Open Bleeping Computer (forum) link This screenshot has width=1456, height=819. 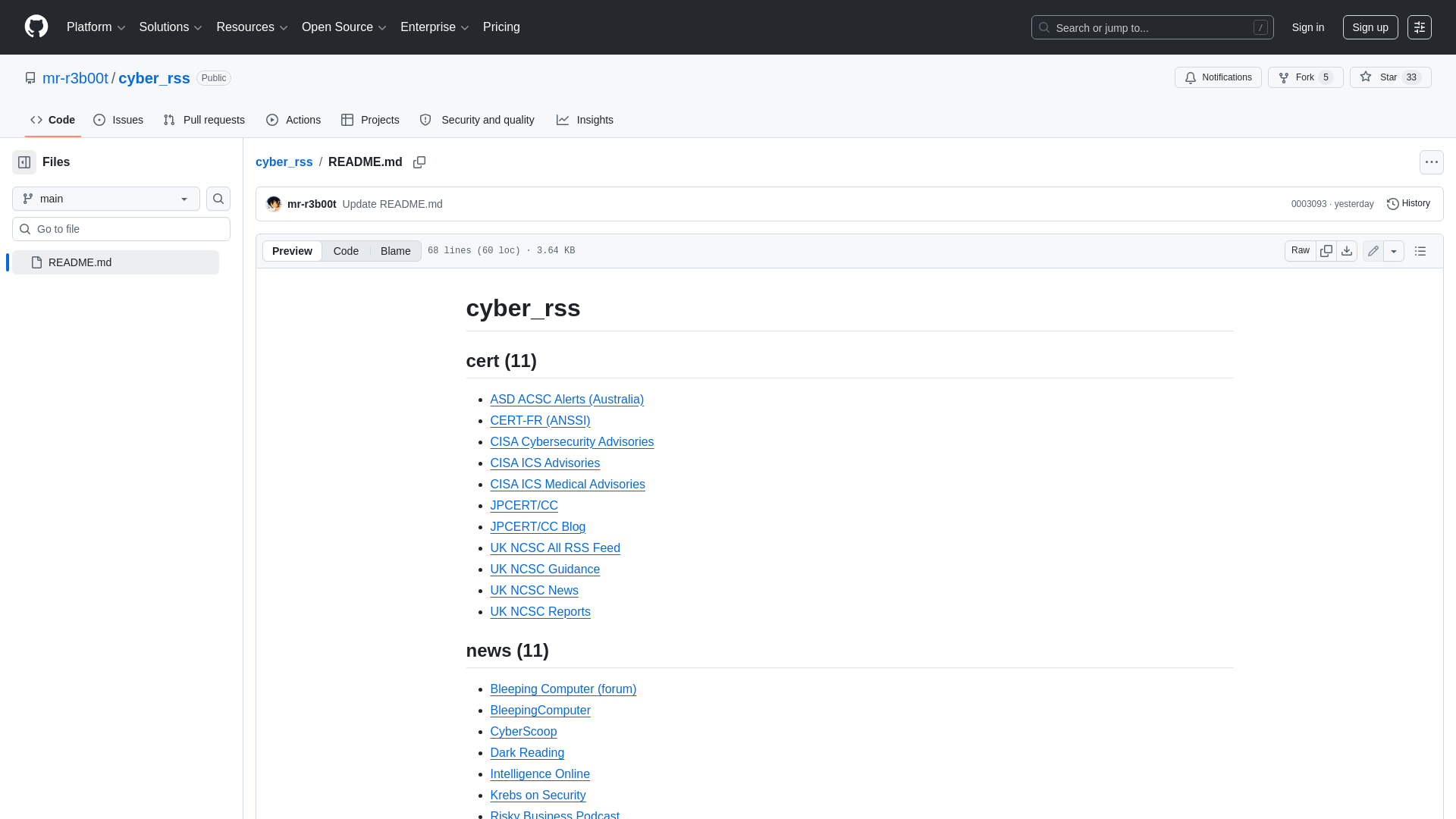(x=563, y=689)
